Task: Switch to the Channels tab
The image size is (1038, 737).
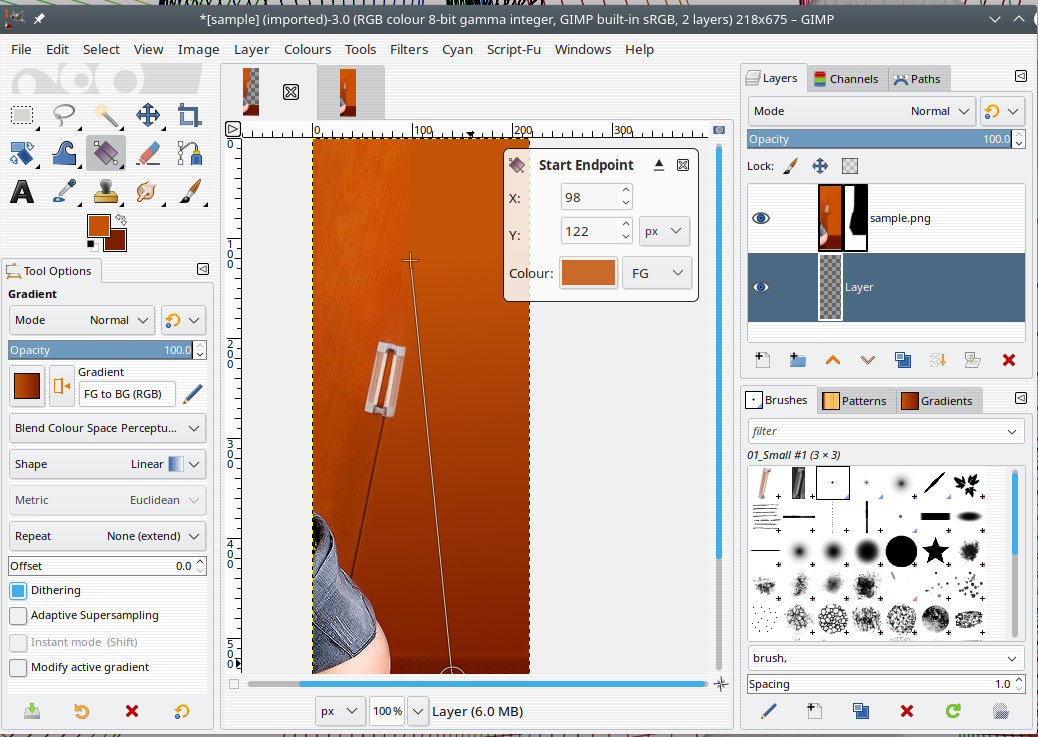Action: point(846,79)
